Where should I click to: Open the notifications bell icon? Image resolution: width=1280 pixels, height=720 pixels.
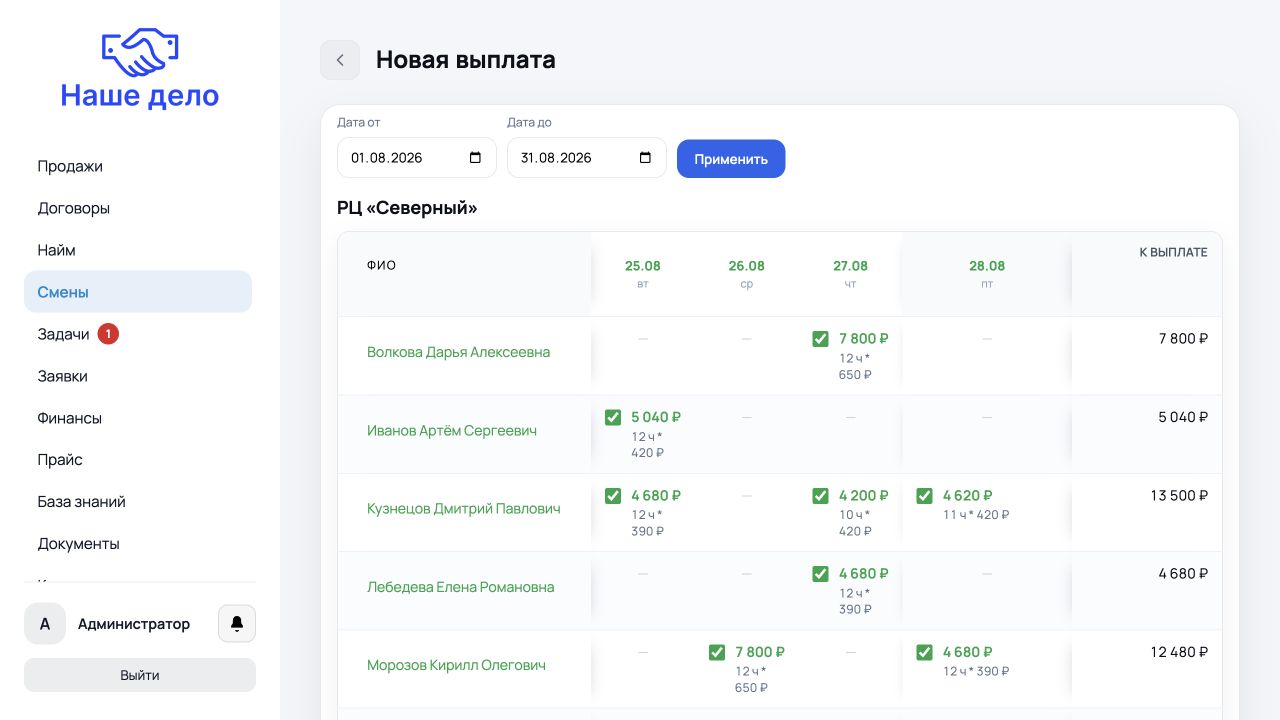[x=237, y=624]
